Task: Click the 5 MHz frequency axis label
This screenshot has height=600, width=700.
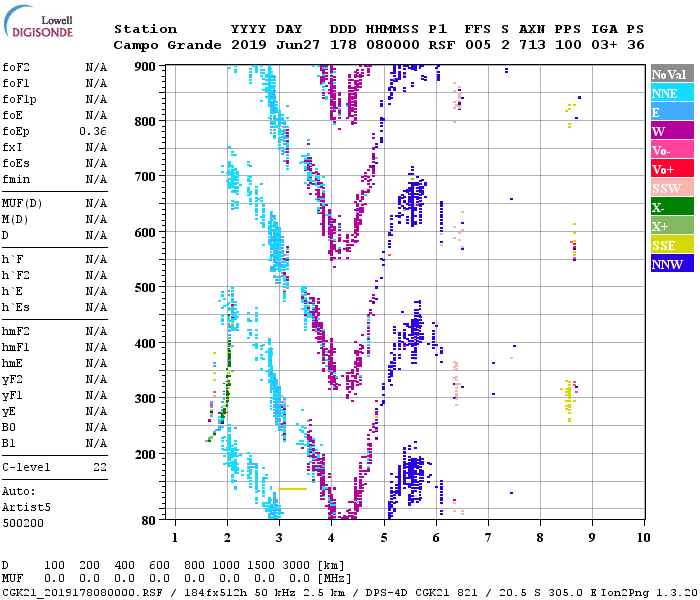Action: (x=384, y=538)
